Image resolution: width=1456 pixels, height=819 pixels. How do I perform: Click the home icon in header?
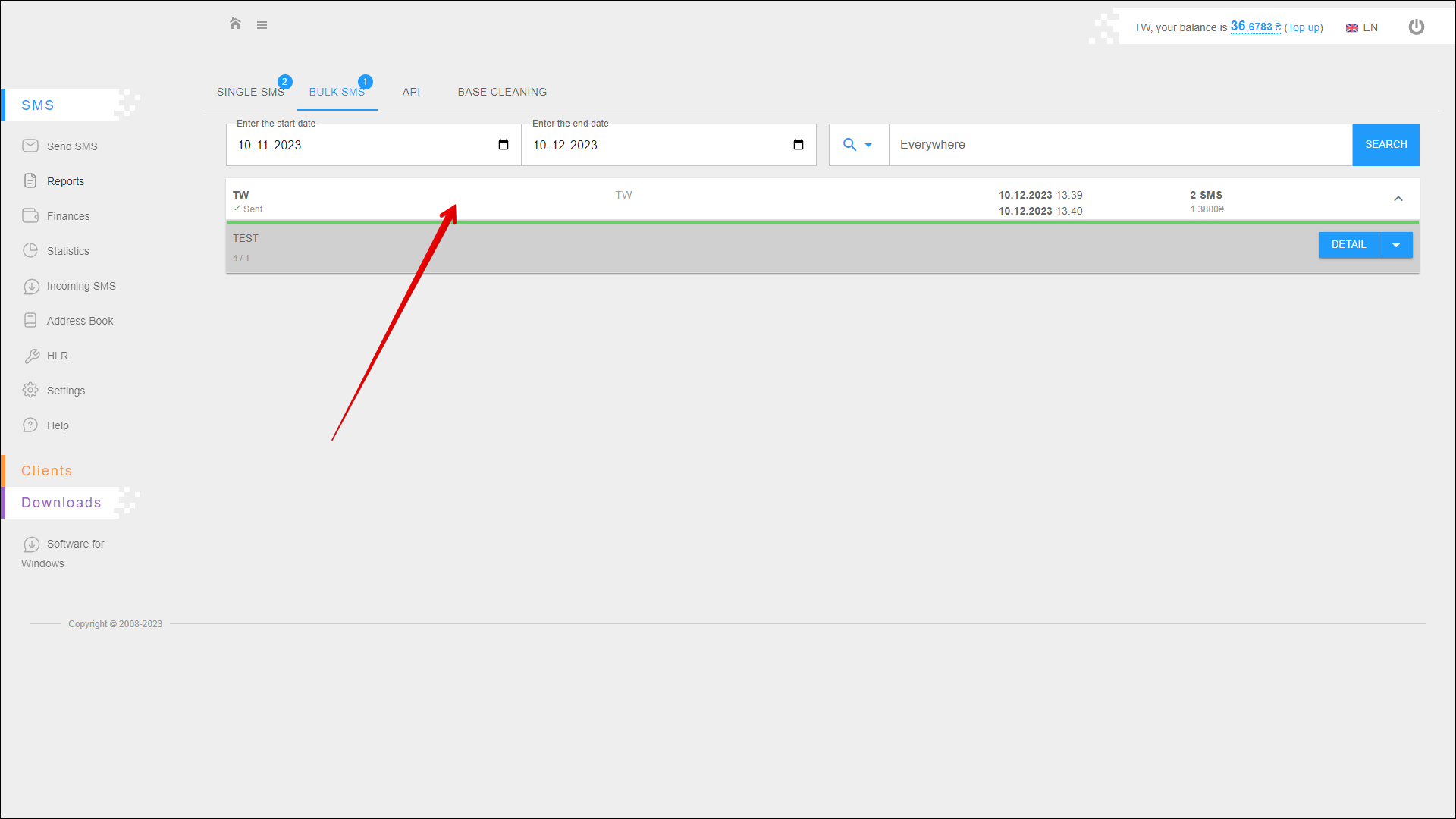235,24
